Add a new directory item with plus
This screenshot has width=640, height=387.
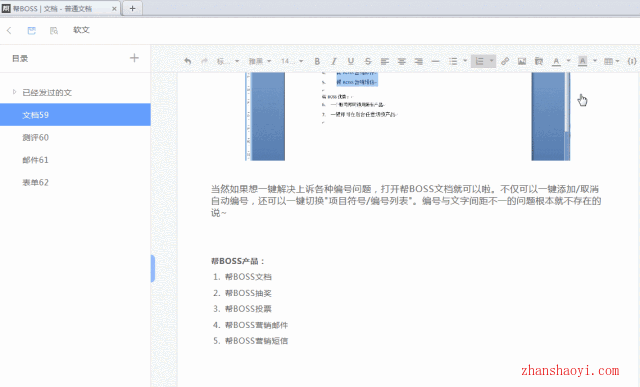[x=134, y=58]
